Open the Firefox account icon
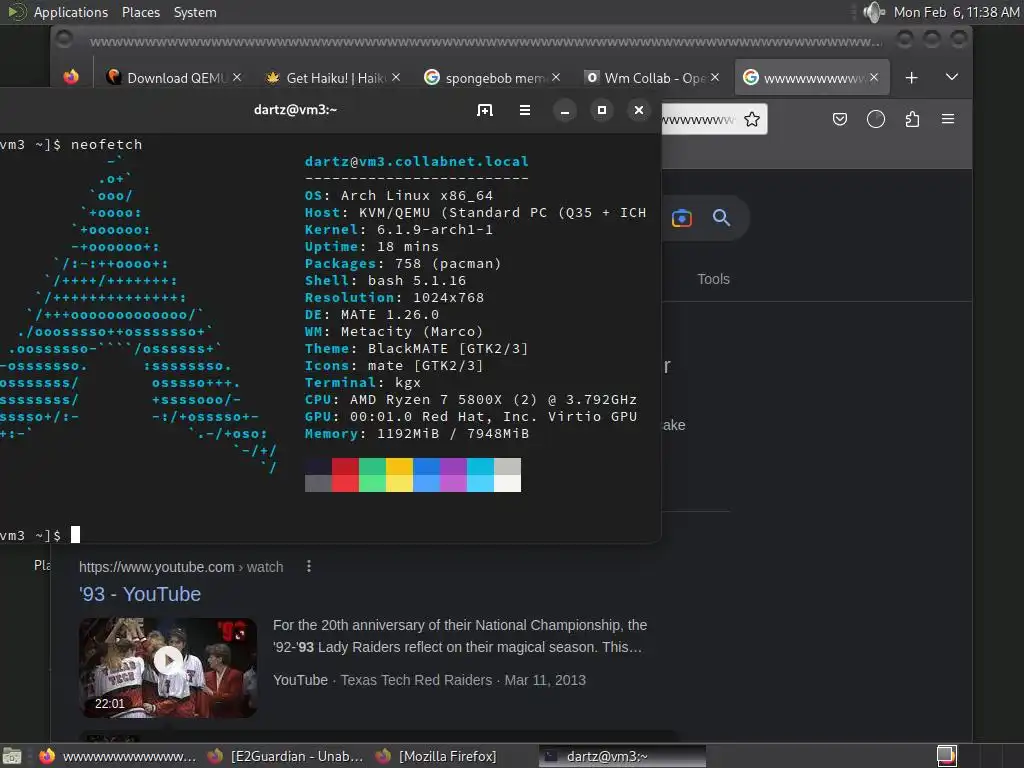Image resolution: width=1024 pixels, height=768 pixels. 875,119
